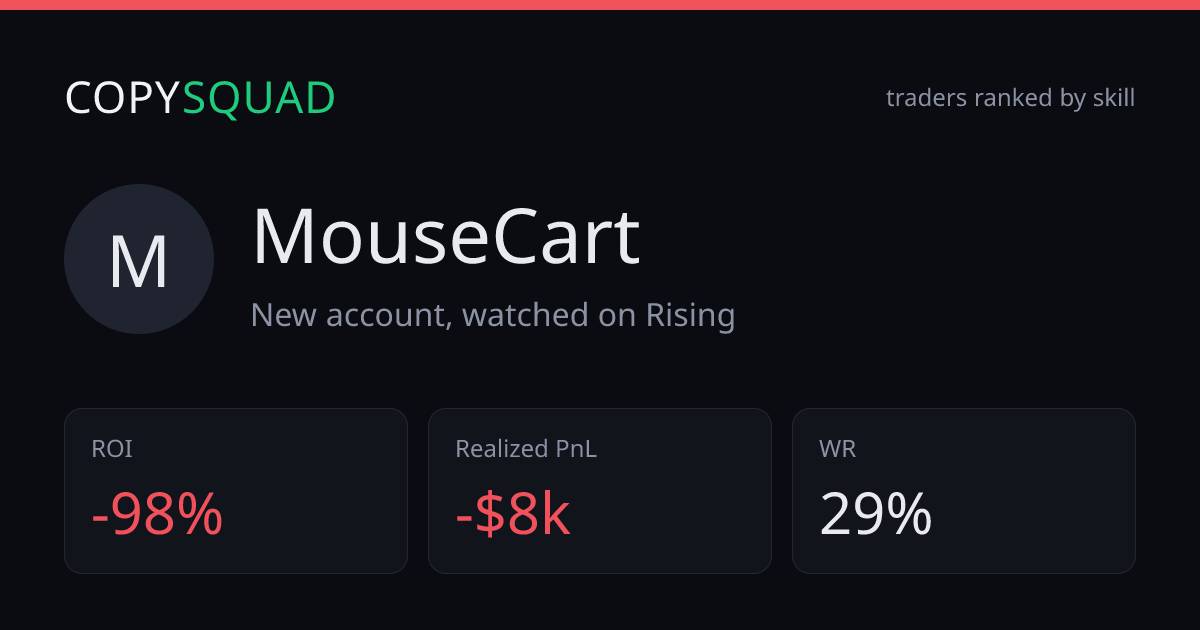The image size is (1200, 630).
Task: Open the ROI stat card
Action: (236, 491)
